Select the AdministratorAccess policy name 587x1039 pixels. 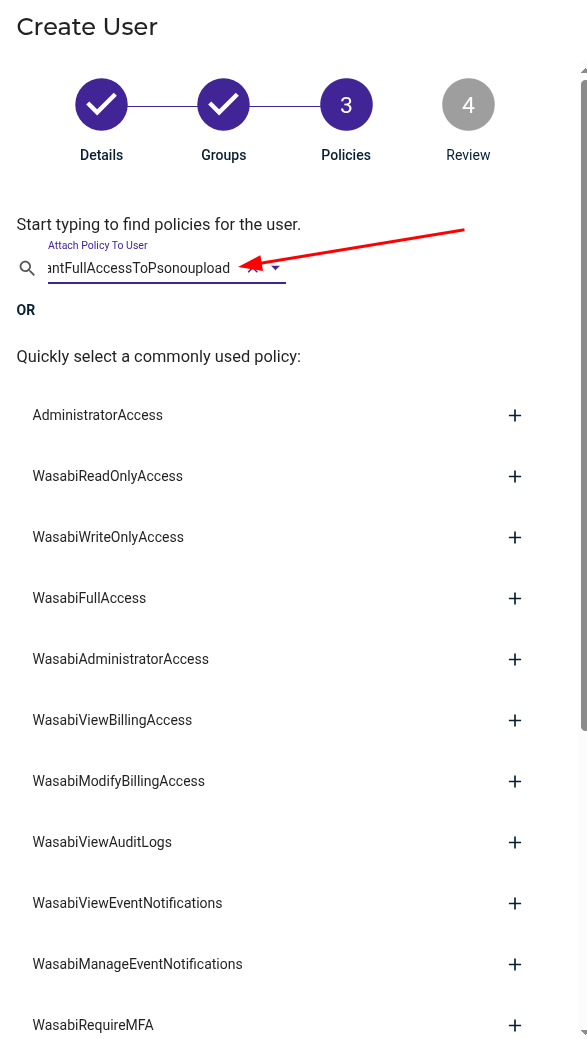pyautogui.click(x=97, y=415)
